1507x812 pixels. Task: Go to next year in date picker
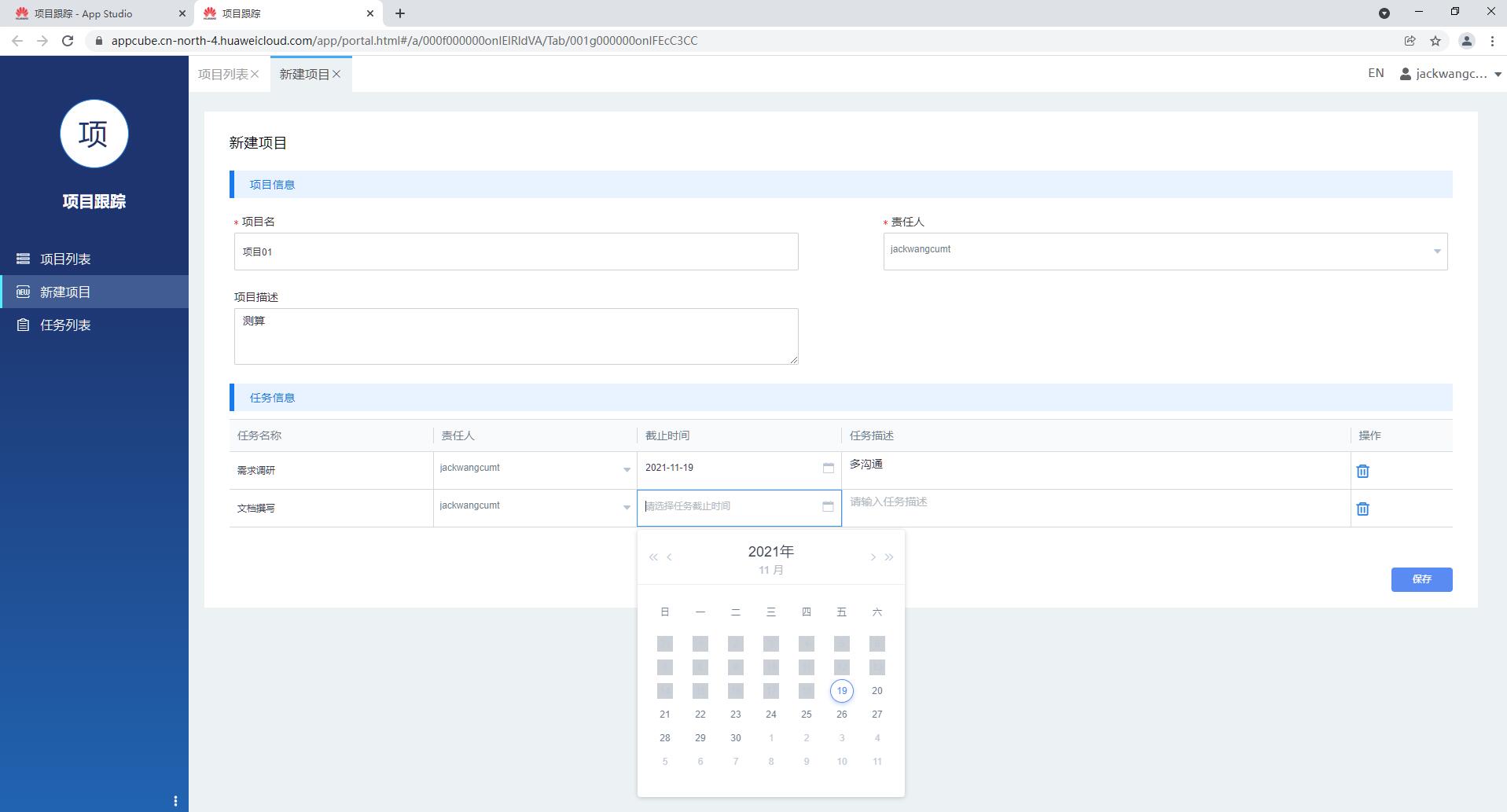click(x=889, y=557)
